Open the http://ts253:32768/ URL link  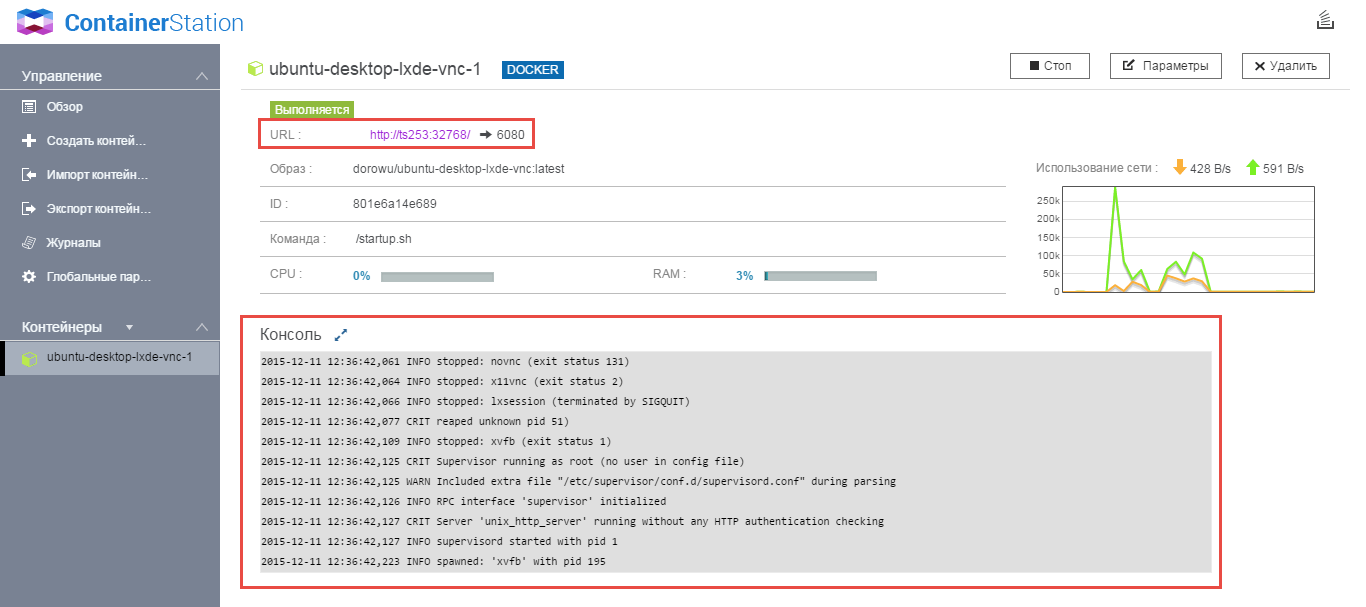(420, 134)
